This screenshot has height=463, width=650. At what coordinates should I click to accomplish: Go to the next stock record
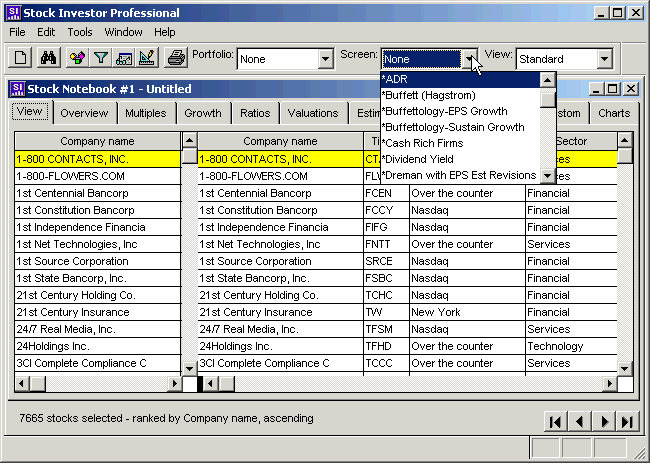pos(603,421)
